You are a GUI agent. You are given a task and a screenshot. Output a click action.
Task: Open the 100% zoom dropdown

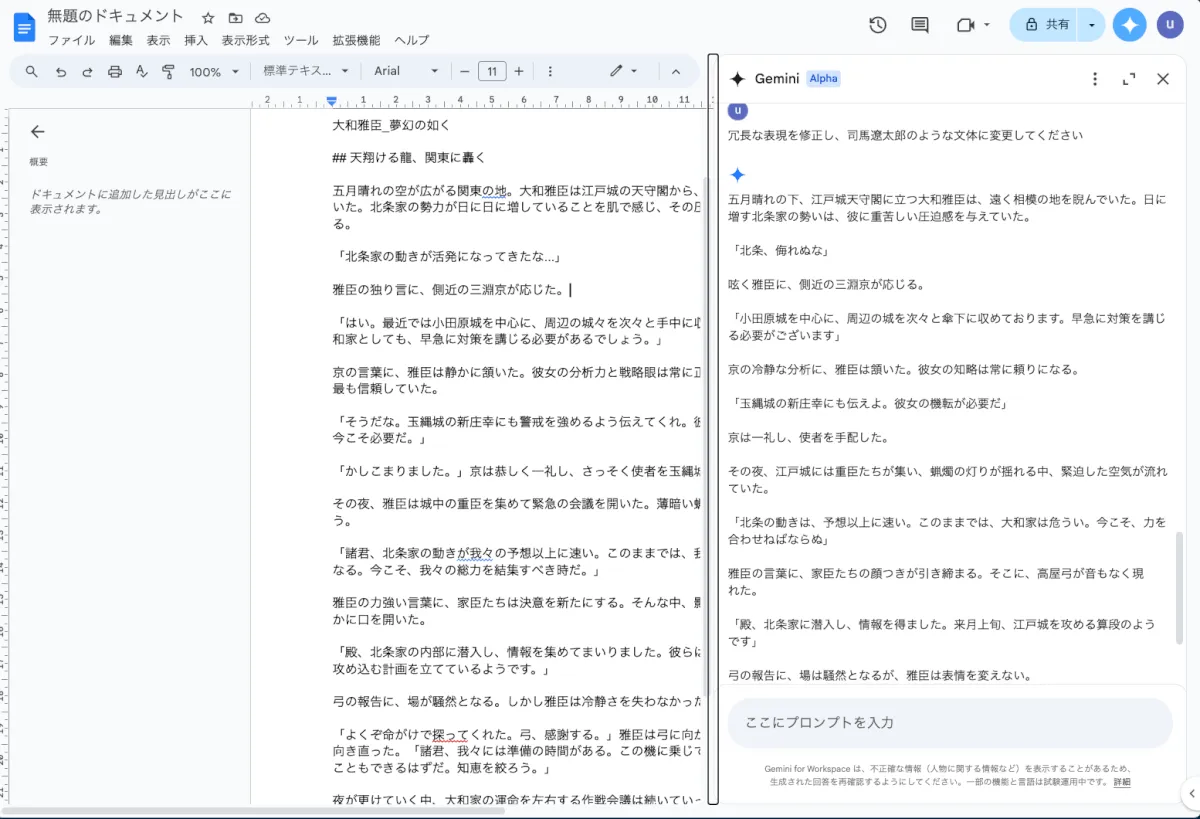(214, 72)
